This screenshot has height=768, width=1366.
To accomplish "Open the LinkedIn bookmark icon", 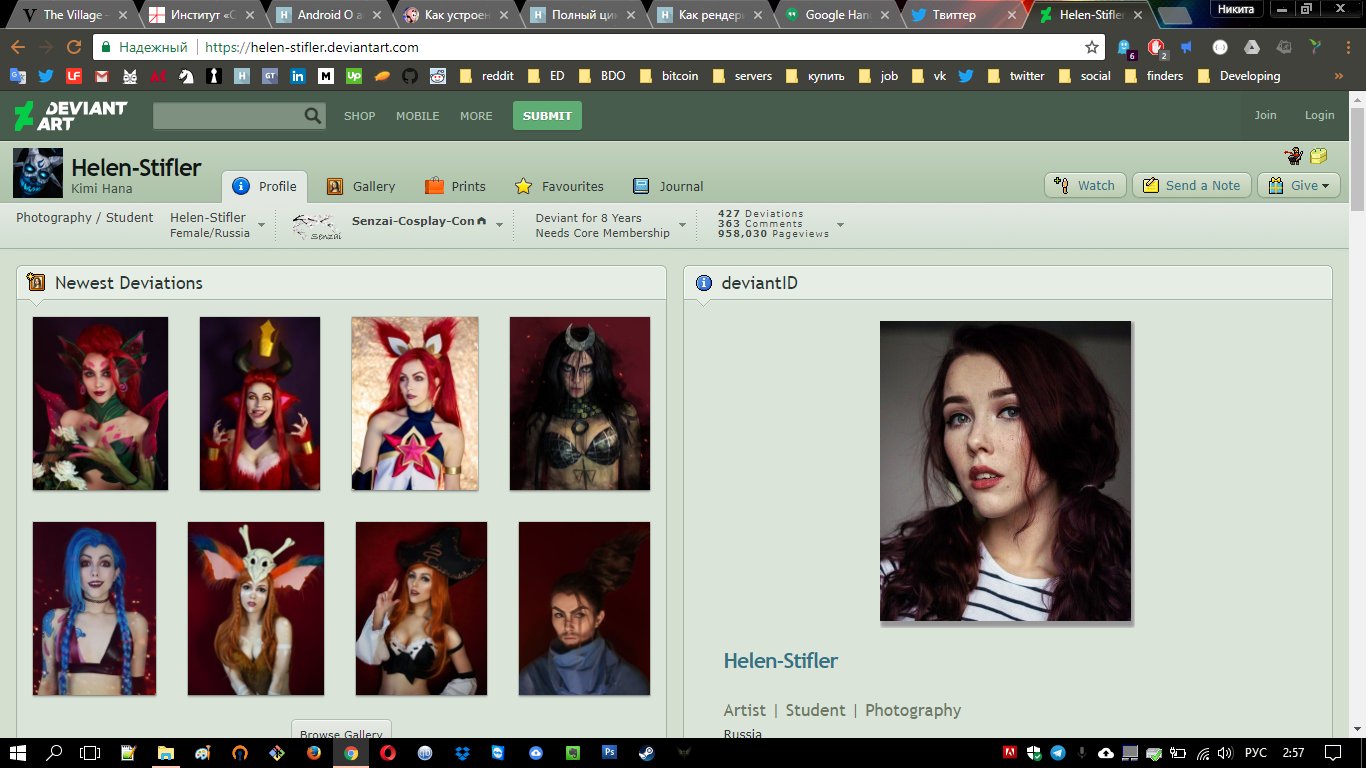I will click(298, 76).
